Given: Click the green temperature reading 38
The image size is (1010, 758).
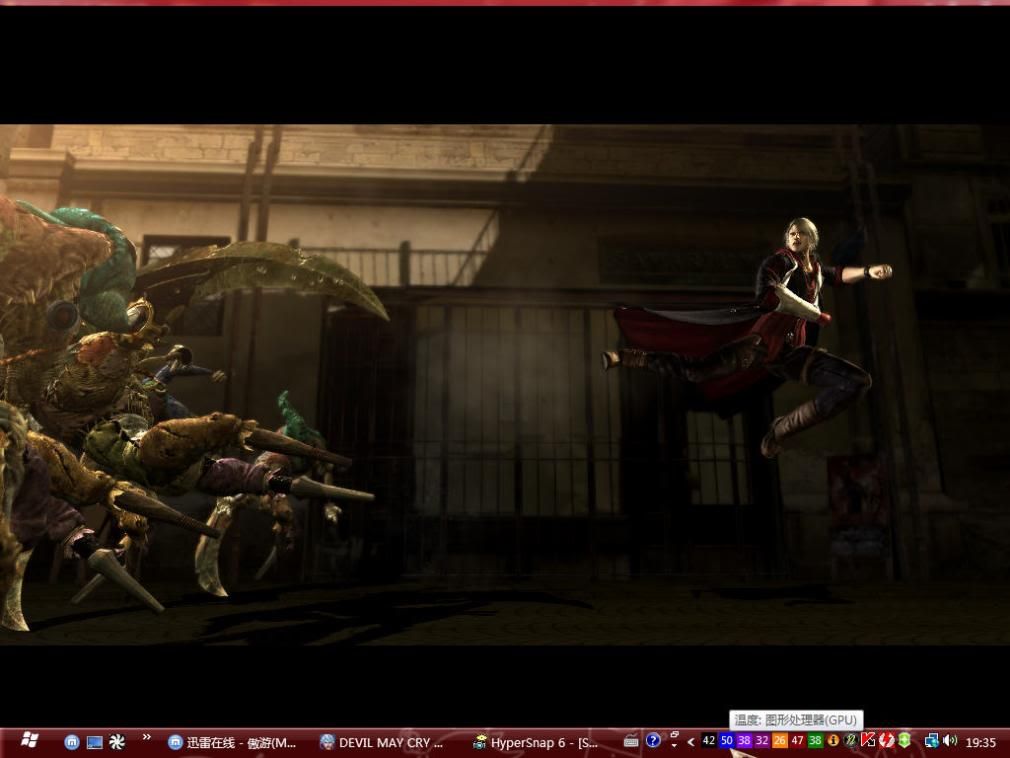Looking at the screenshot, I should (x=815, y=741).
